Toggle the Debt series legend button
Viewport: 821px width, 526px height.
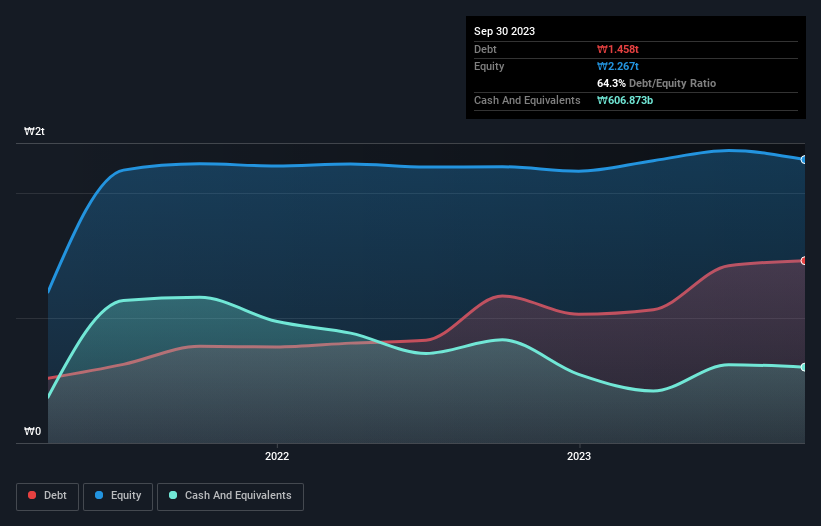[x=48, y=496]
